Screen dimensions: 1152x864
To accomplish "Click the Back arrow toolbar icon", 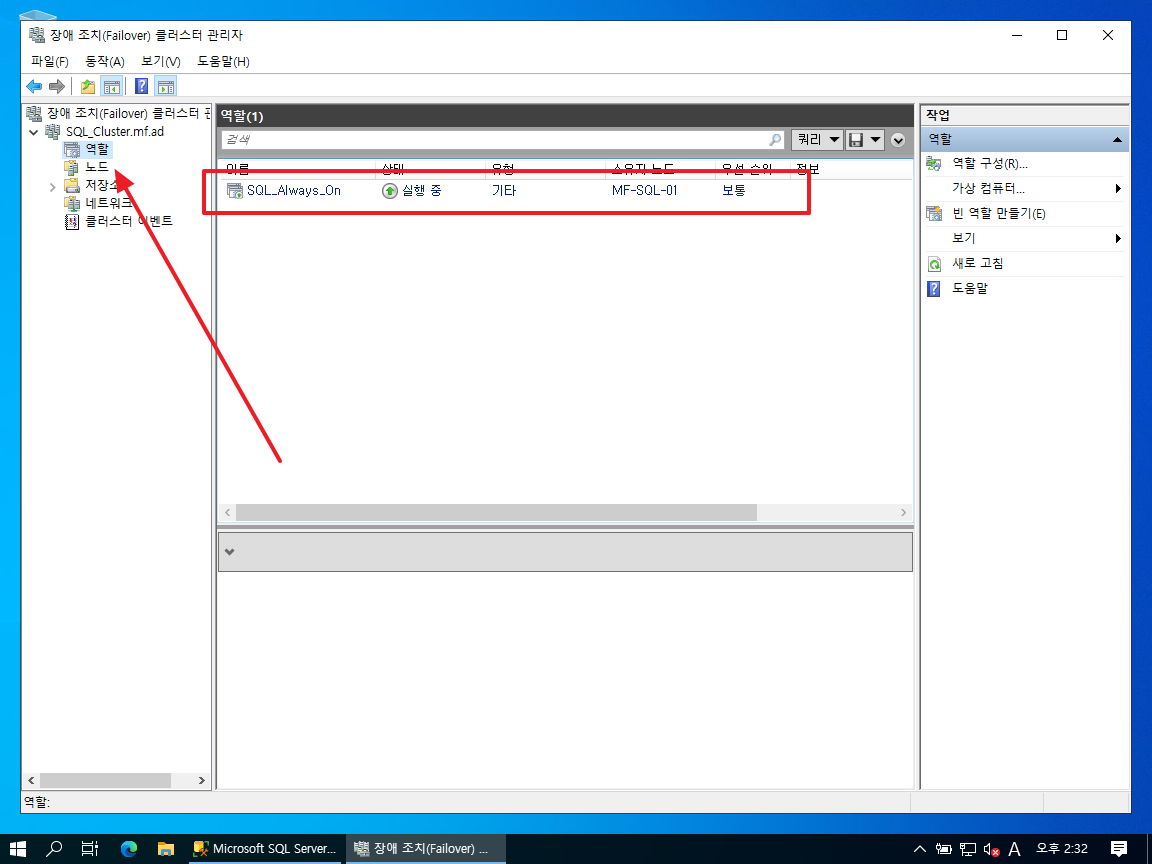I will coord(34,86).
